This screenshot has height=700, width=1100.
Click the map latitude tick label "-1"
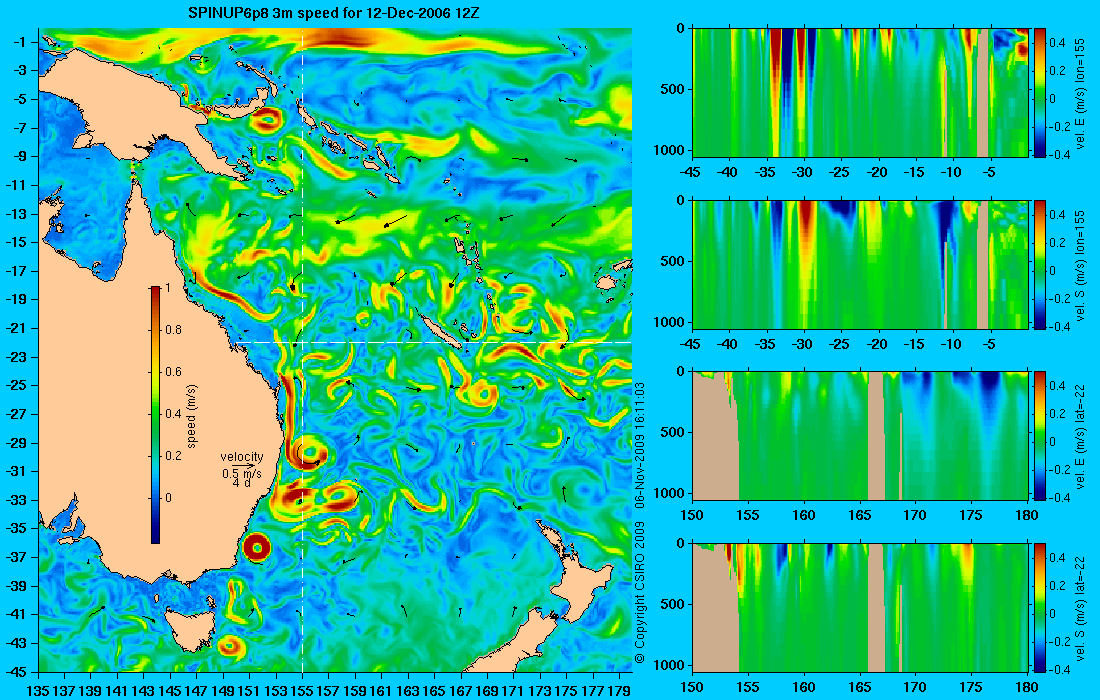pyautogui.click(x=19, y=41)
